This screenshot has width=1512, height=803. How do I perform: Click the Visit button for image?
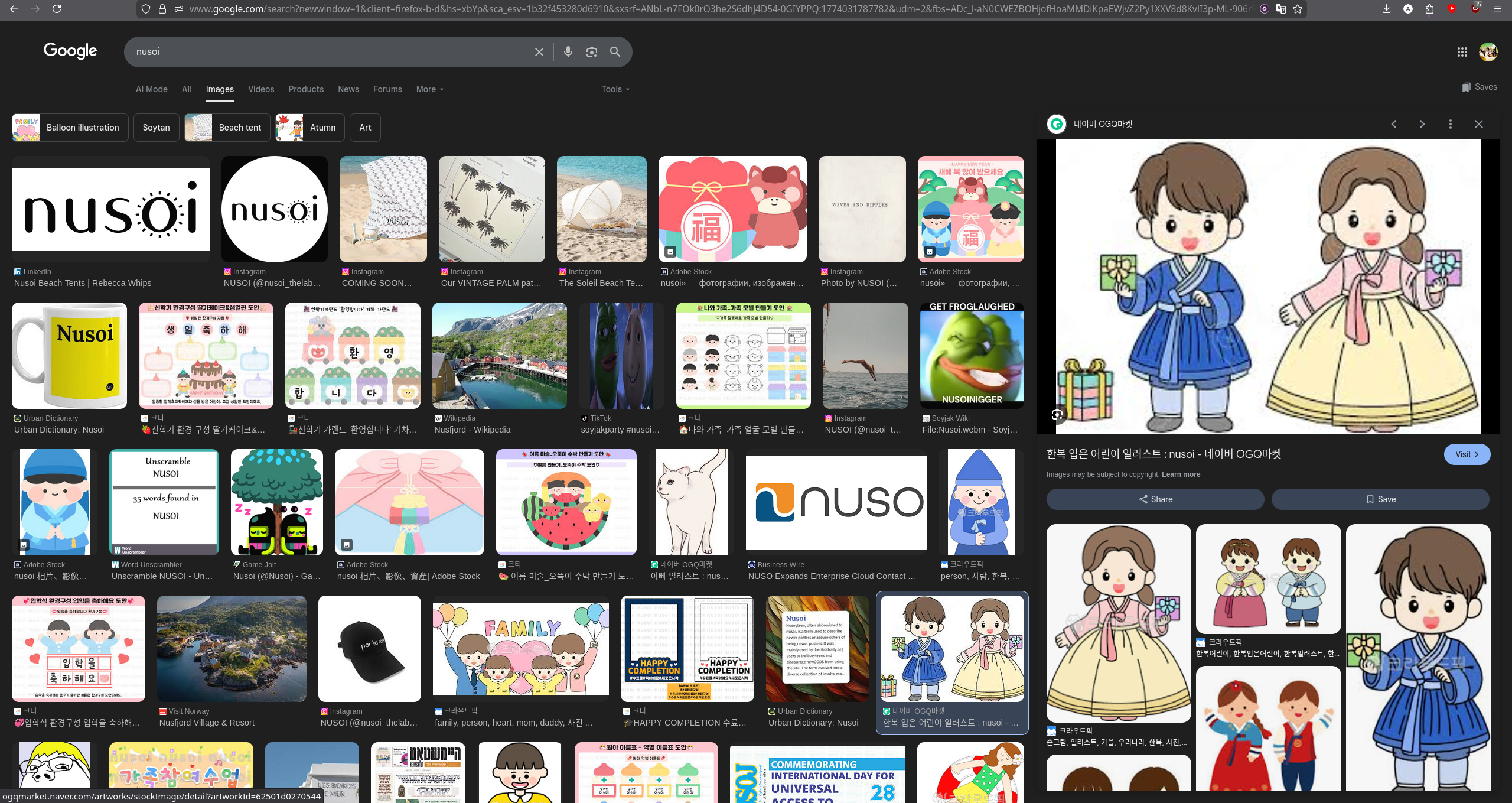click(x=1467, y=454)
